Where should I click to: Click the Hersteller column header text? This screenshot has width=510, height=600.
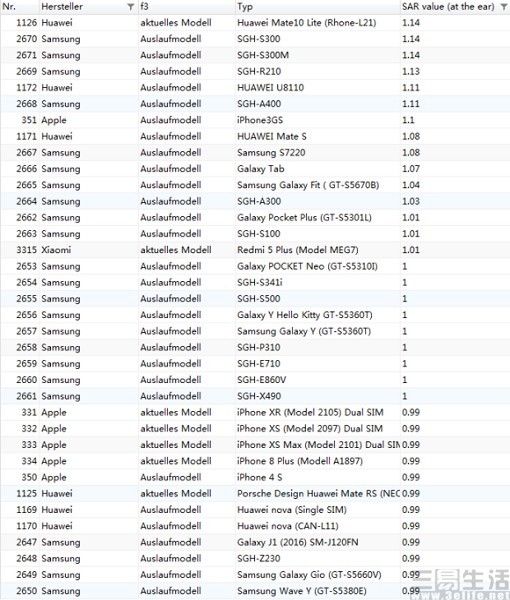coord(62,7)
